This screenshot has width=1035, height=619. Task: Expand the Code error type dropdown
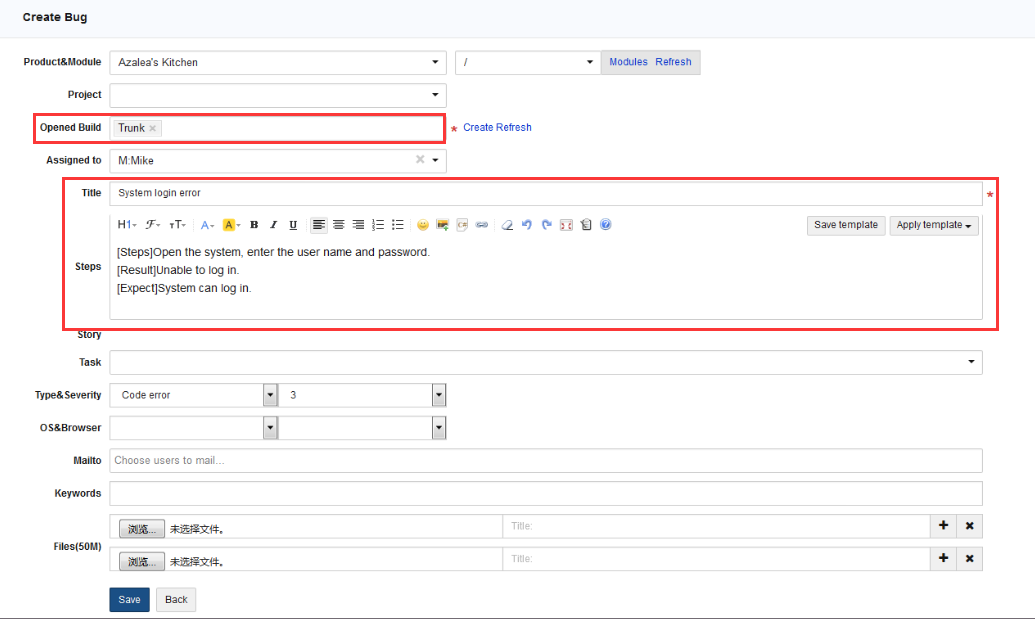[x=269, y=395]
